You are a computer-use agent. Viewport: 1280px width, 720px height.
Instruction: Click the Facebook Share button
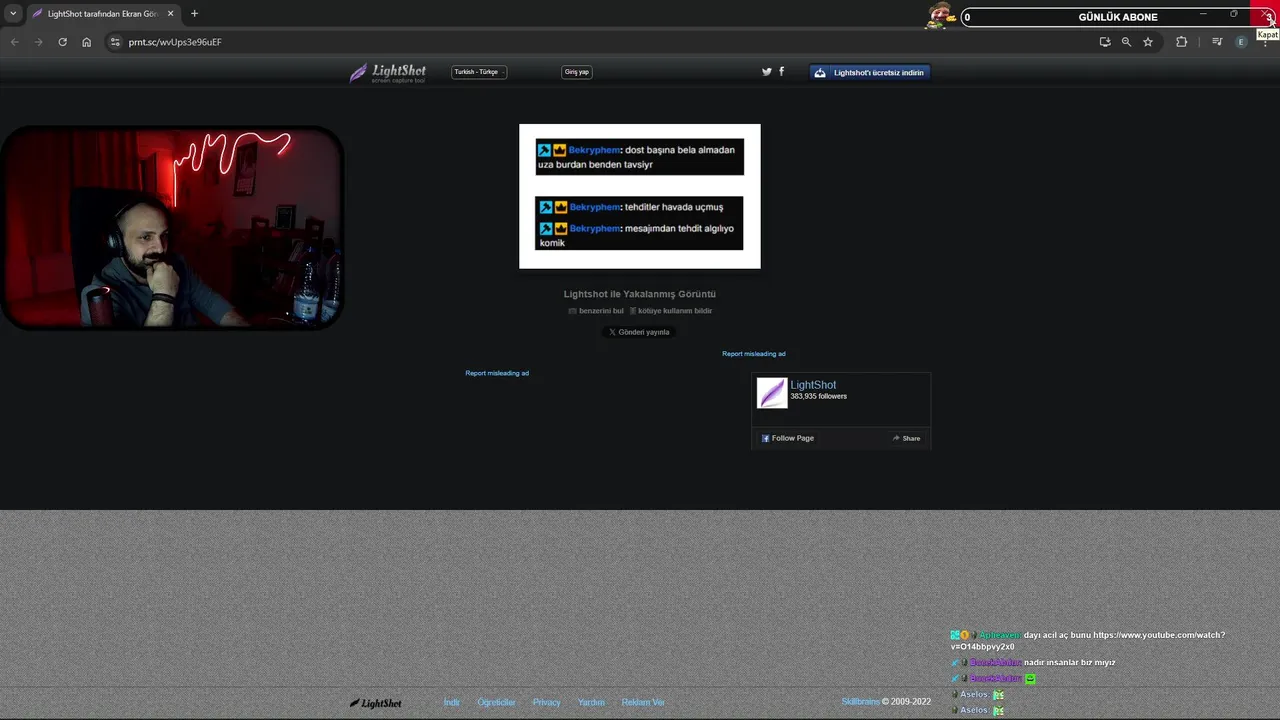(x=906, y=438)
